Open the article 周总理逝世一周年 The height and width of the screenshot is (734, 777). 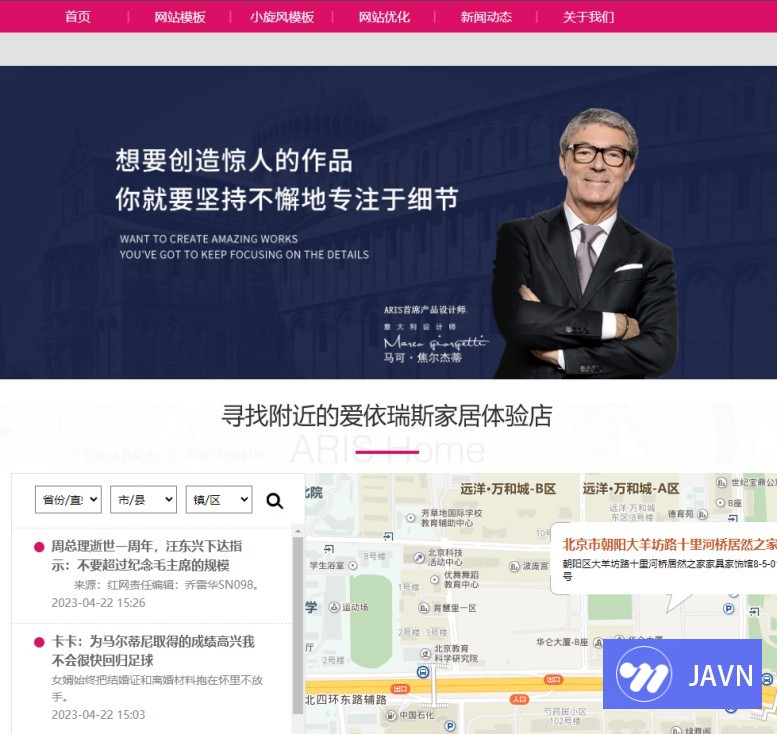(x=147, y=556)
